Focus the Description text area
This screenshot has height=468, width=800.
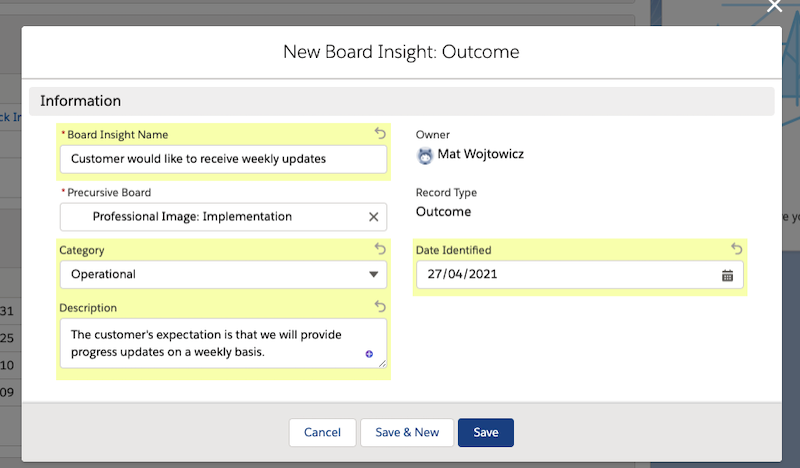[x=223, y=343]
